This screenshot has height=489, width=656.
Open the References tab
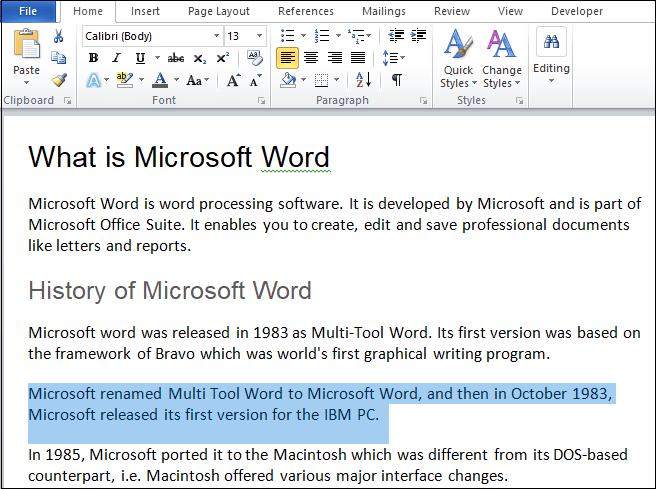point(306,11)
